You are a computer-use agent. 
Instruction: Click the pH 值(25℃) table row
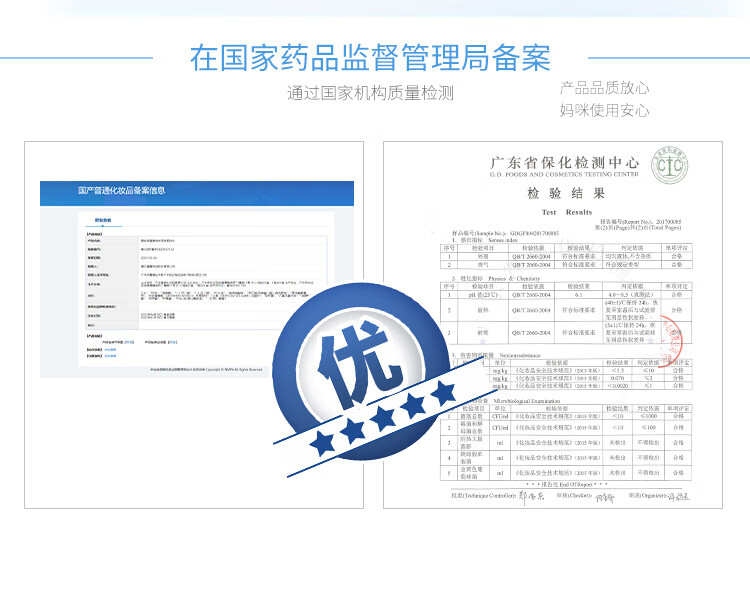tap(566, 295)
